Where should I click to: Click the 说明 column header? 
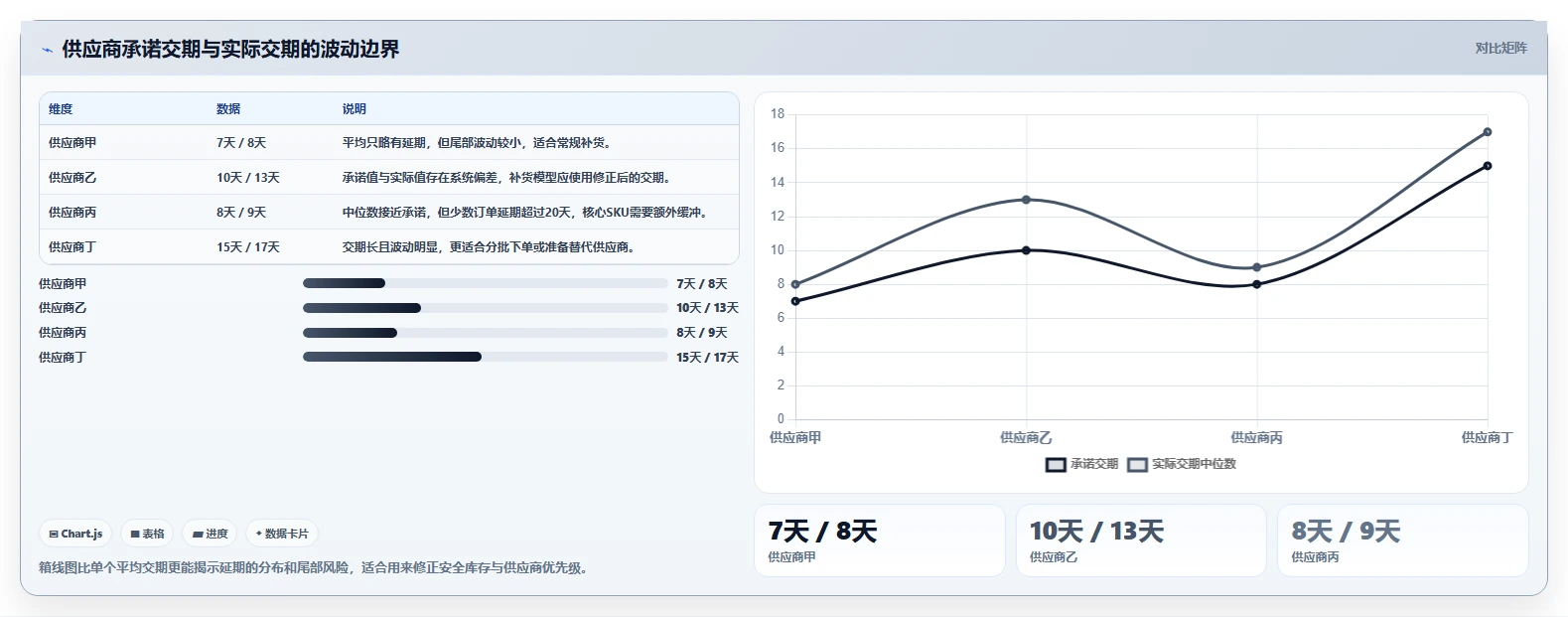point(355,109)
